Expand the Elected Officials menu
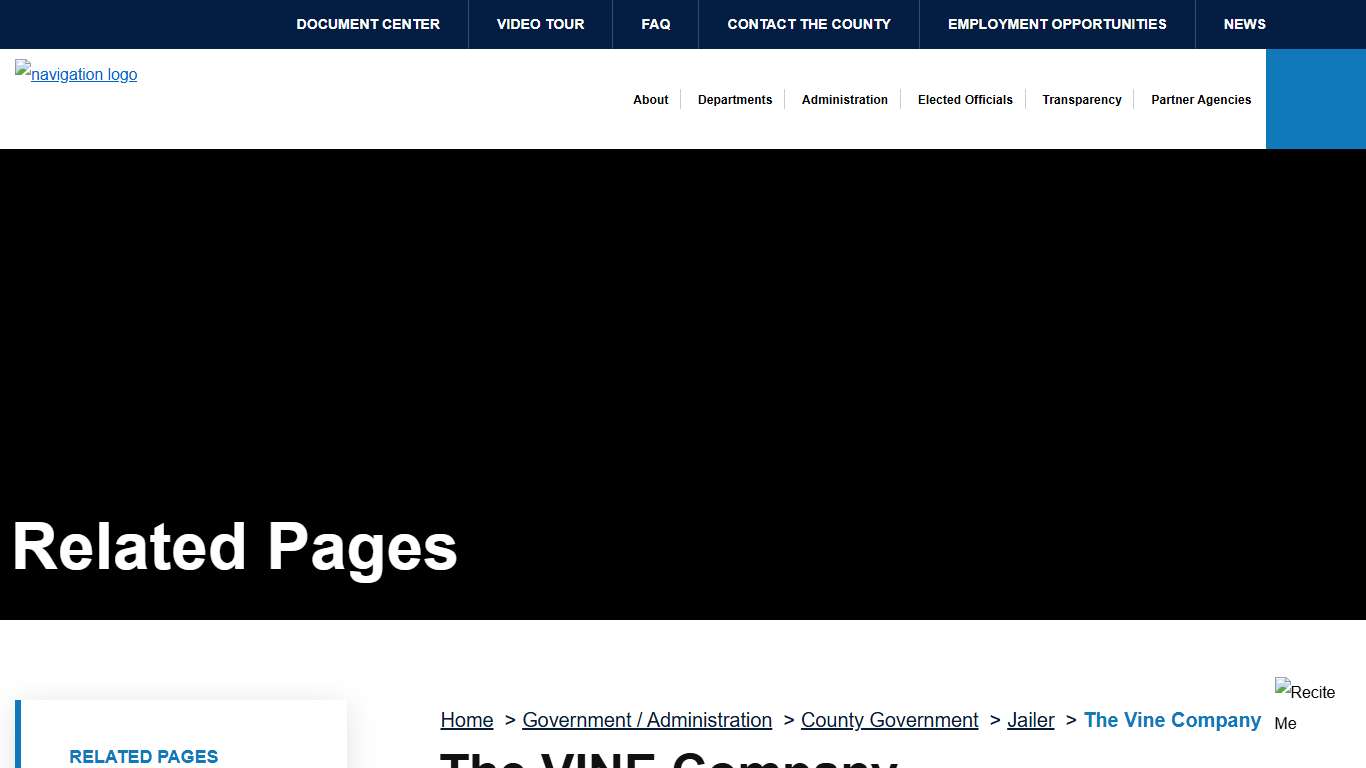The height and width of the screenshot is (768, 1366). pos(965,100)
